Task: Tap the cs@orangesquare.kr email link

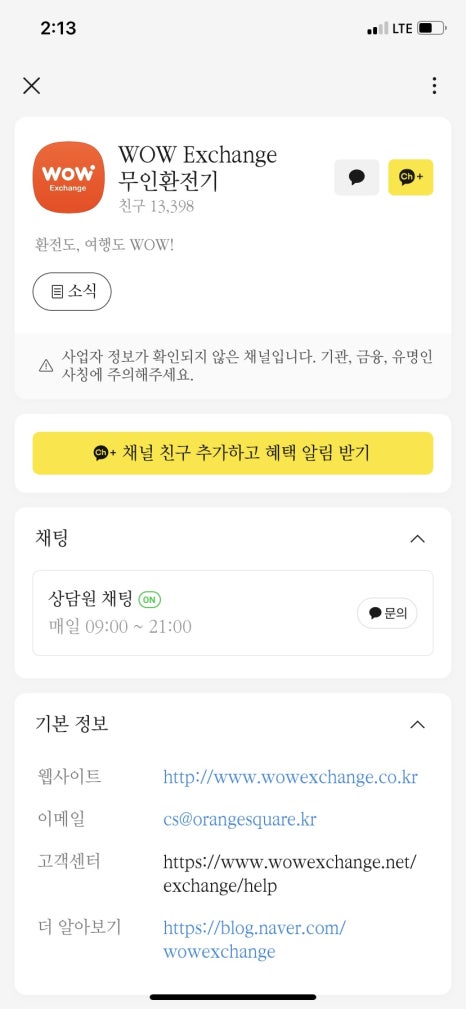Action: point(239,820)
